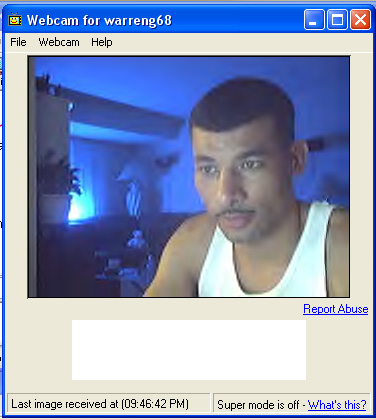Screen dimensions: 376x419
Task: Click the 'Webcam for warreng68' title text
Action: 99,20
